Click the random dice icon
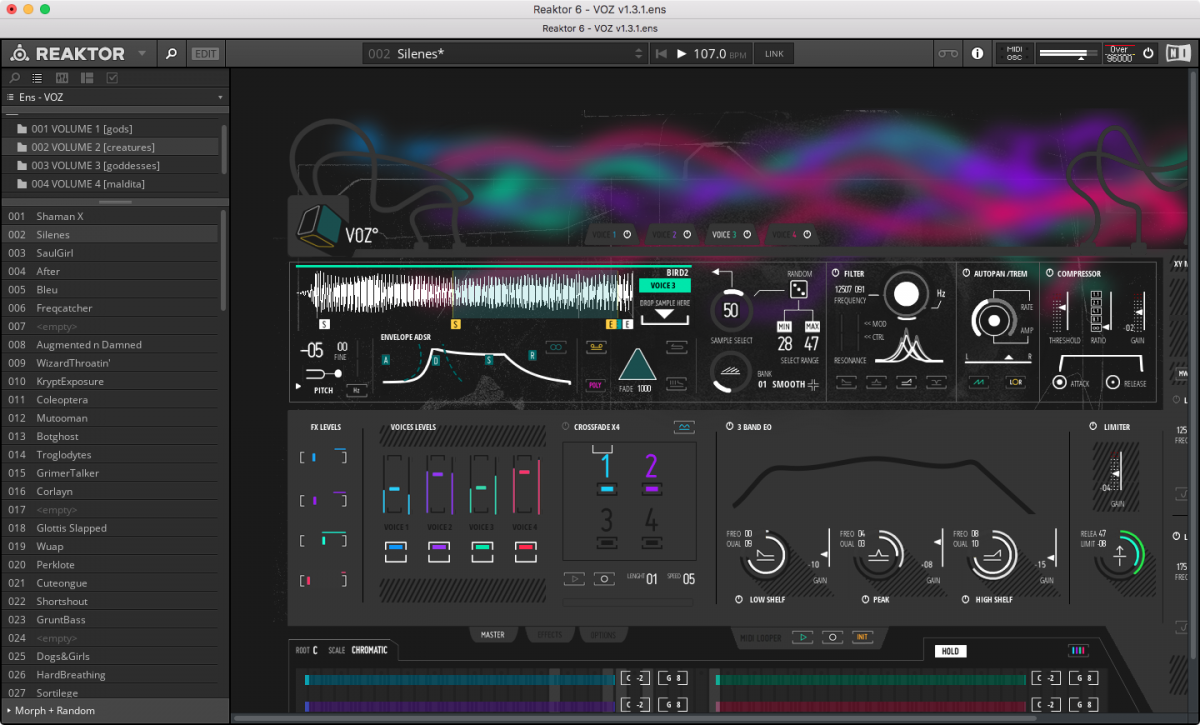This screenshot has height=725, width=1200. (799, 289)
